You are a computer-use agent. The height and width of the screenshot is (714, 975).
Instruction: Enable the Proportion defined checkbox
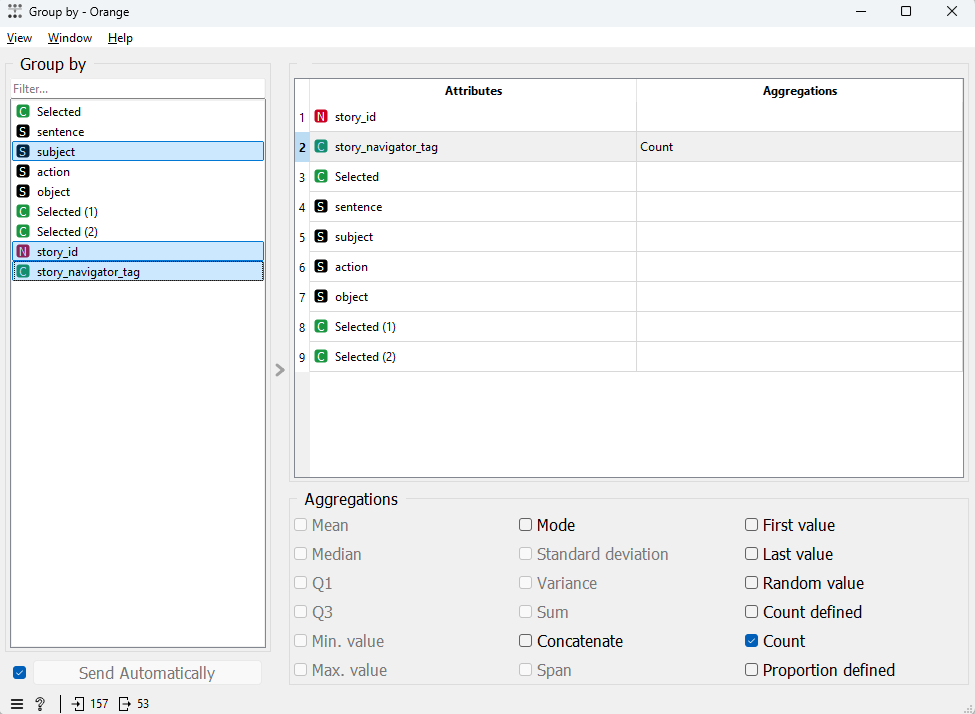point(751,670)
